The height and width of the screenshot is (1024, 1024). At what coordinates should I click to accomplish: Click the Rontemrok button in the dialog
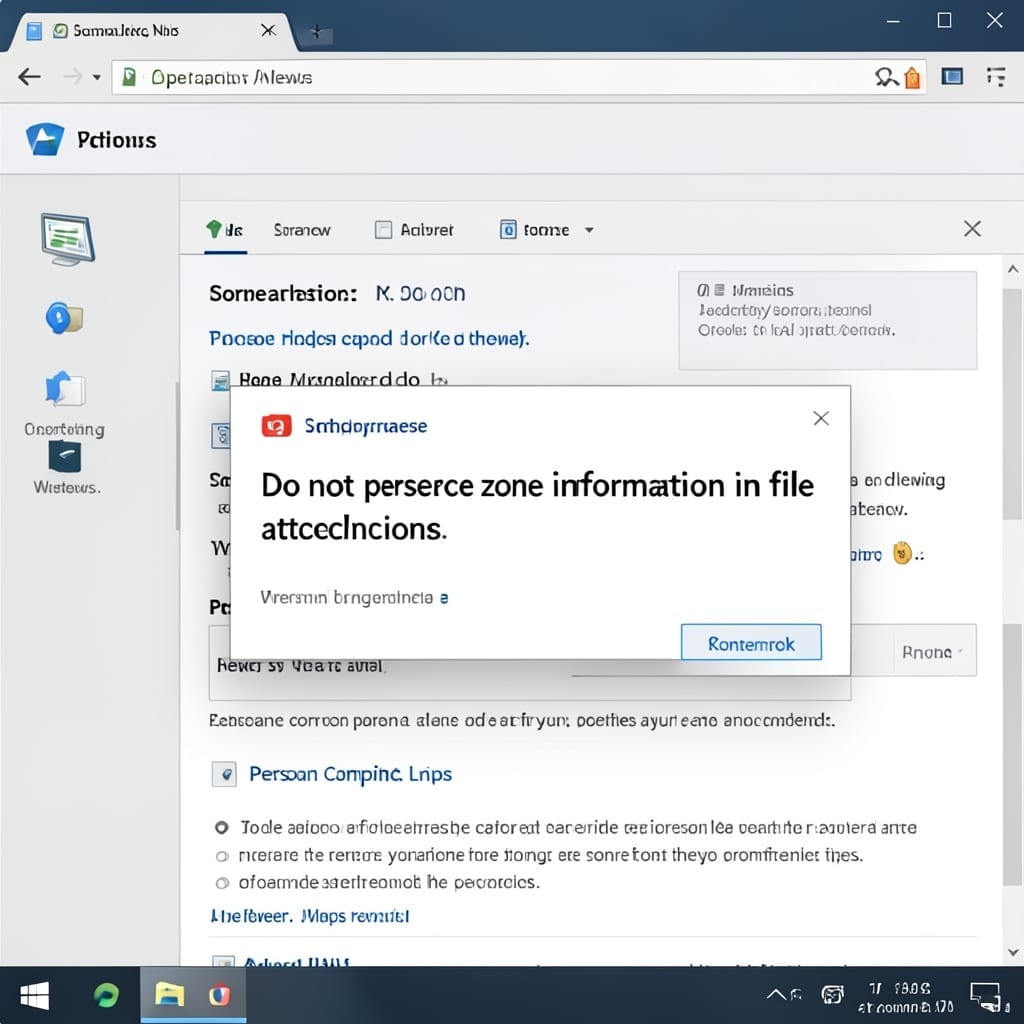click(751, 643)
